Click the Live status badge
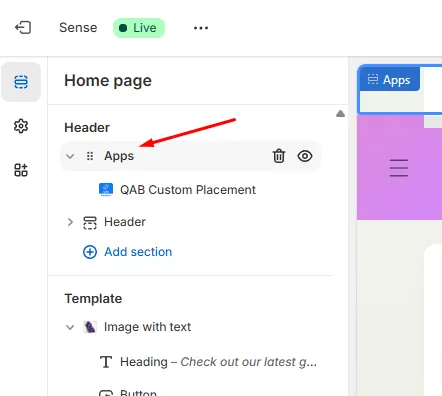 click(x=139, y=28)
